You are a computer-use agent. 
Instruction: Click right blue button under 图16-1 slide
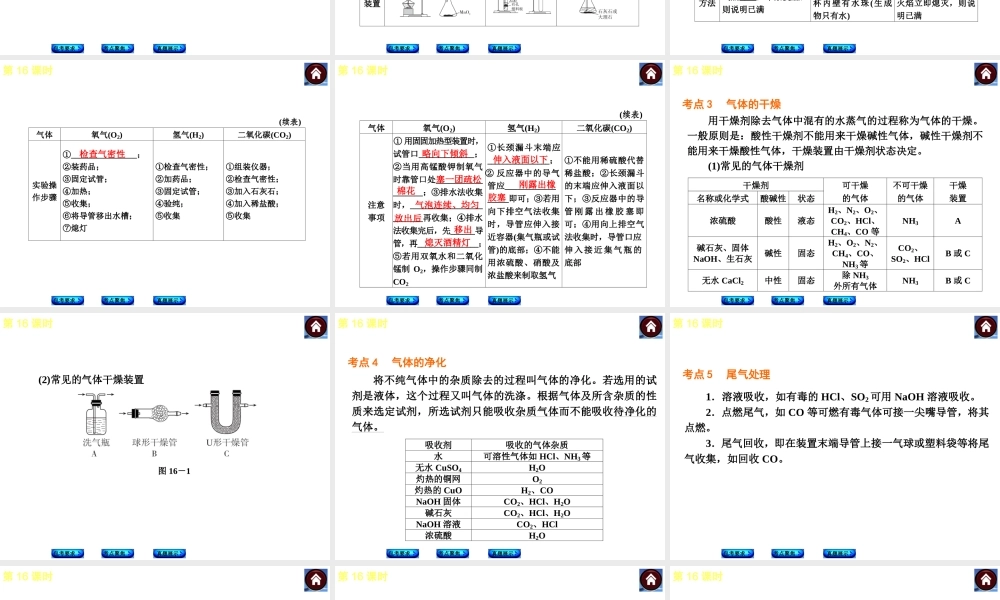(x=169, y=553)
